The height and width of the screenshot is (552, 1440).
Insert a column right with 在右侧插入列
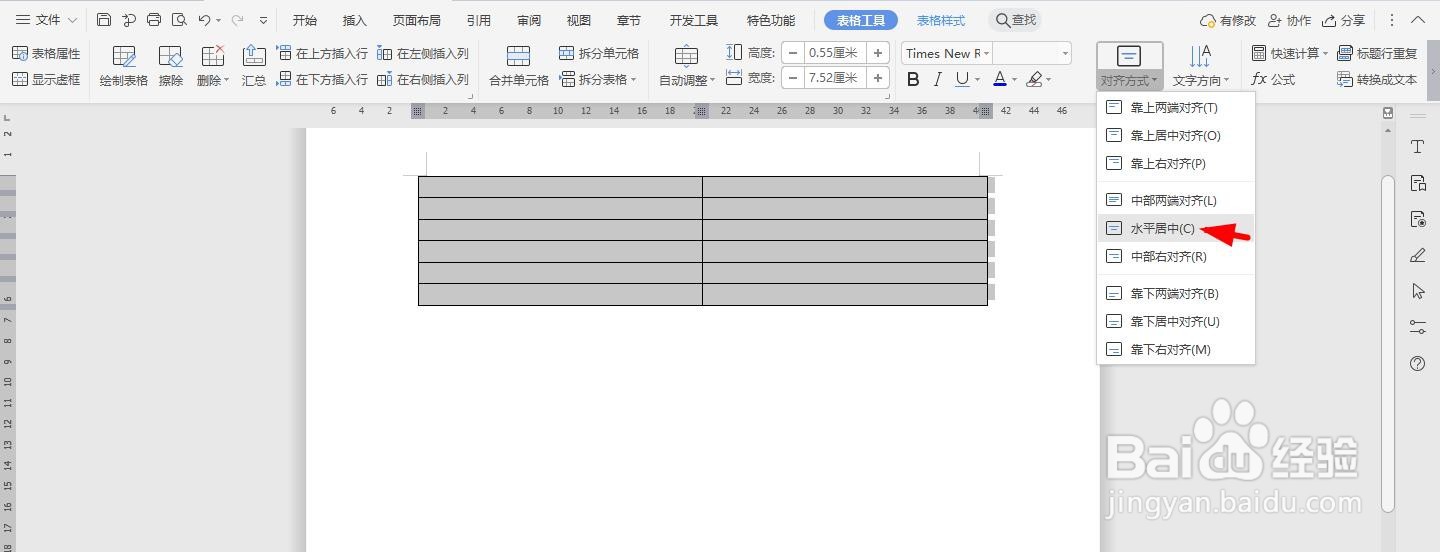coord(423,80)
